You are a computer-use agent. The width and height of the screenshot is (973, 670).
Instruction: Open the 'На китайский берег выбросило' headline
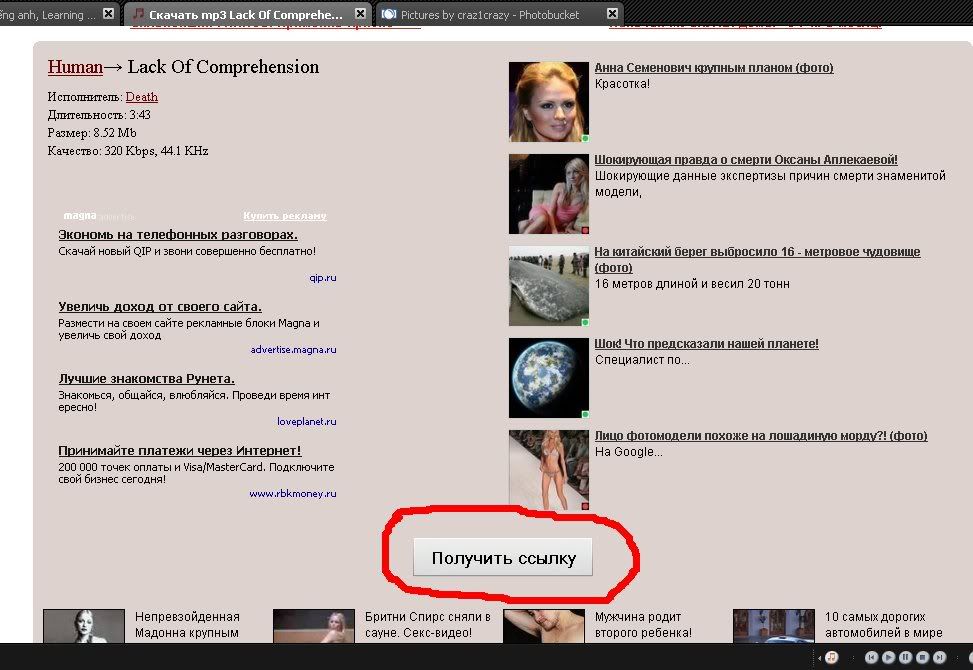tap(757, 252)
